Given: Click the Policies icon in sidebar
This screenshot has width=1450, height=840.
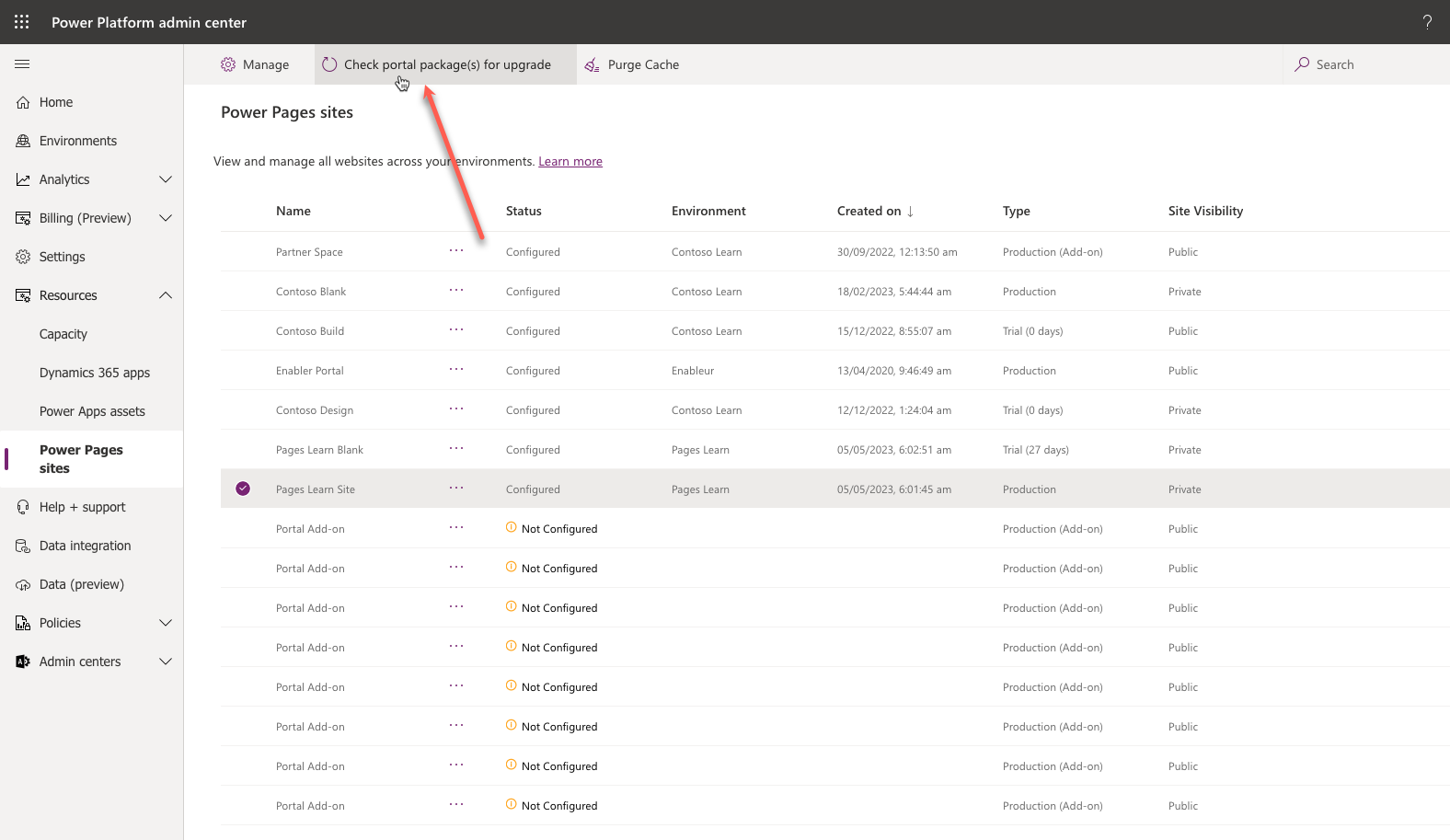Looking at the screenshot, I should (23, 623).
